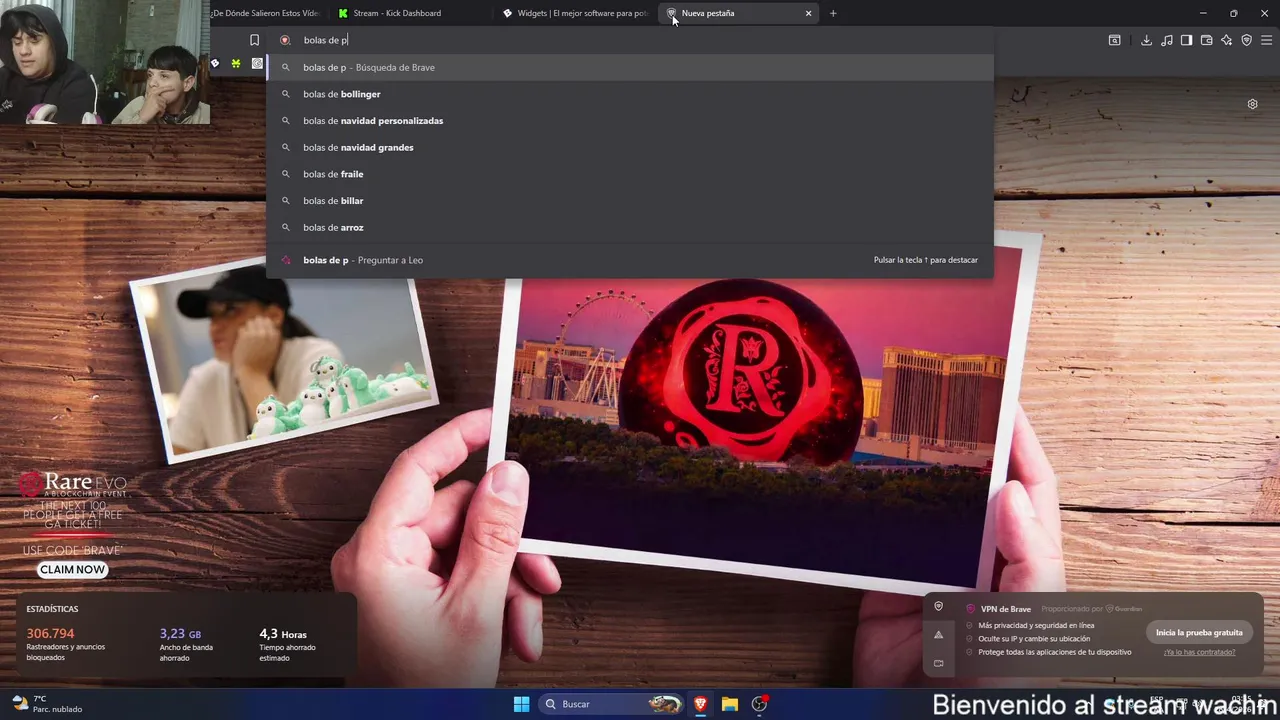Select suggestion bolas de fraile
Viewport: 1280px width, 720px height.
tap(630, 174)
